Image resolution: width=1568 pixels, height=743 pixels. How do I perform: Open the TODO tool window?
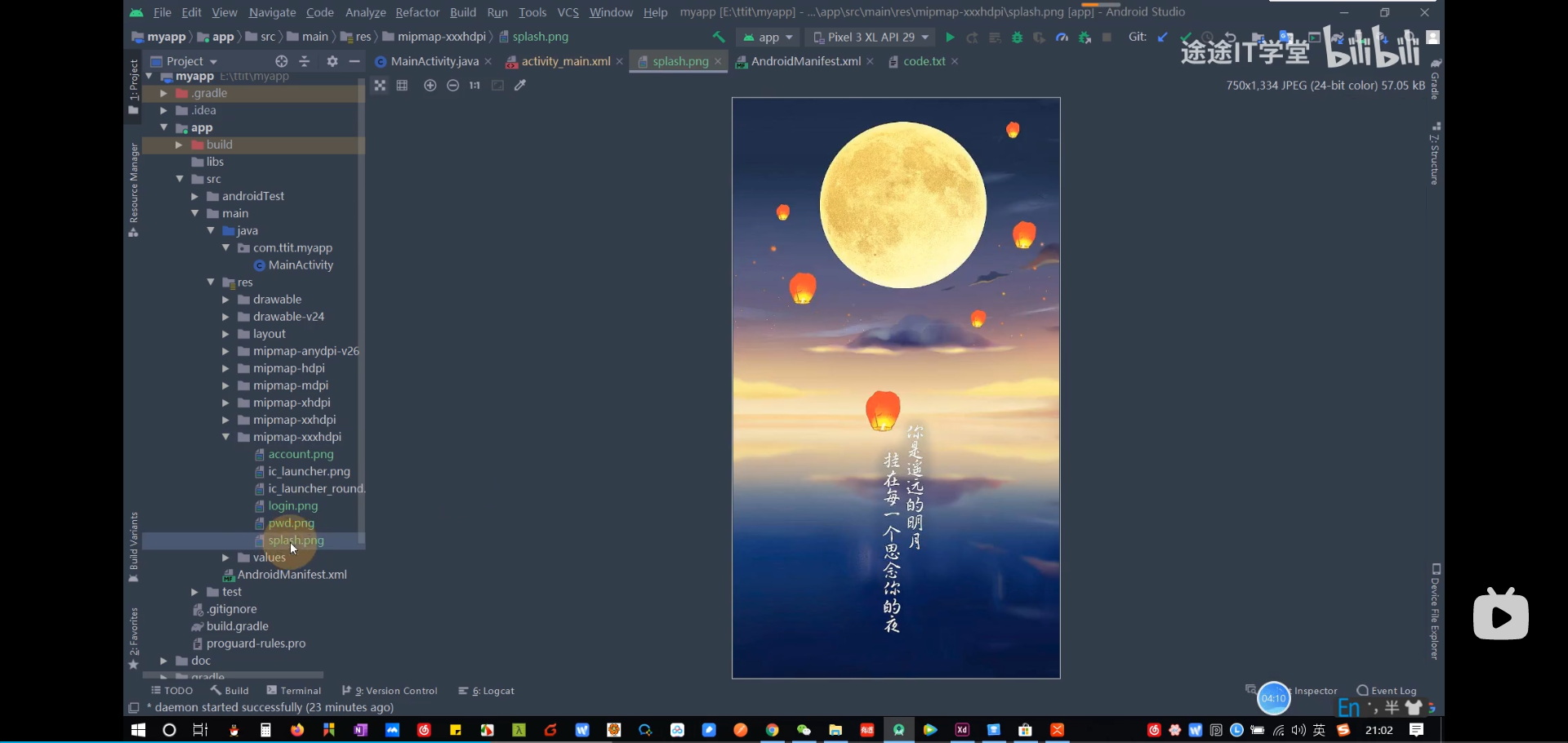(171, 691)
